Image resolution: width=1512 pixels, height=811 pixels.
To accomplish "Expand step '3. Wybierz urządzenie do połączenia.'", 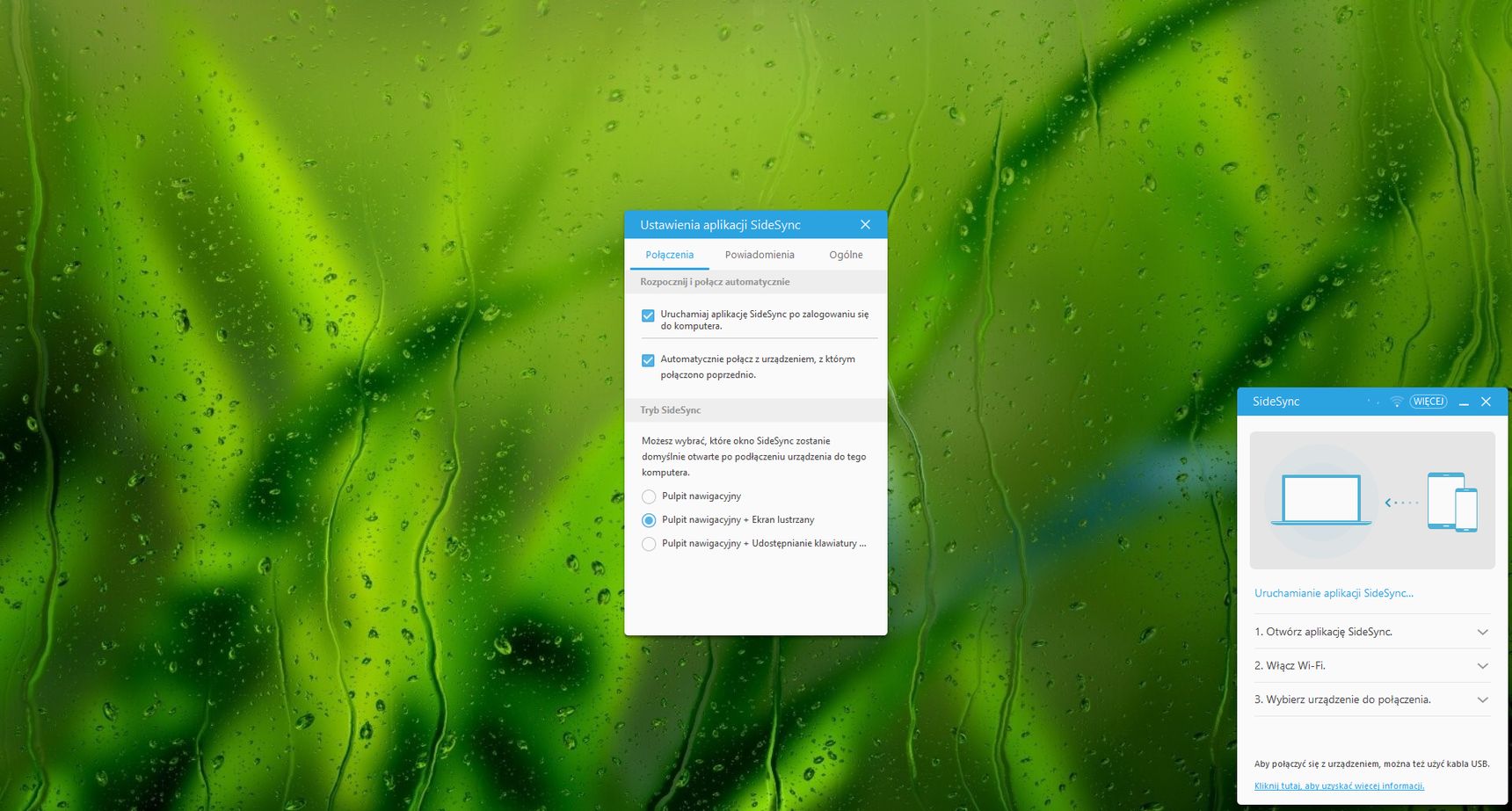I will point(1372,699).
